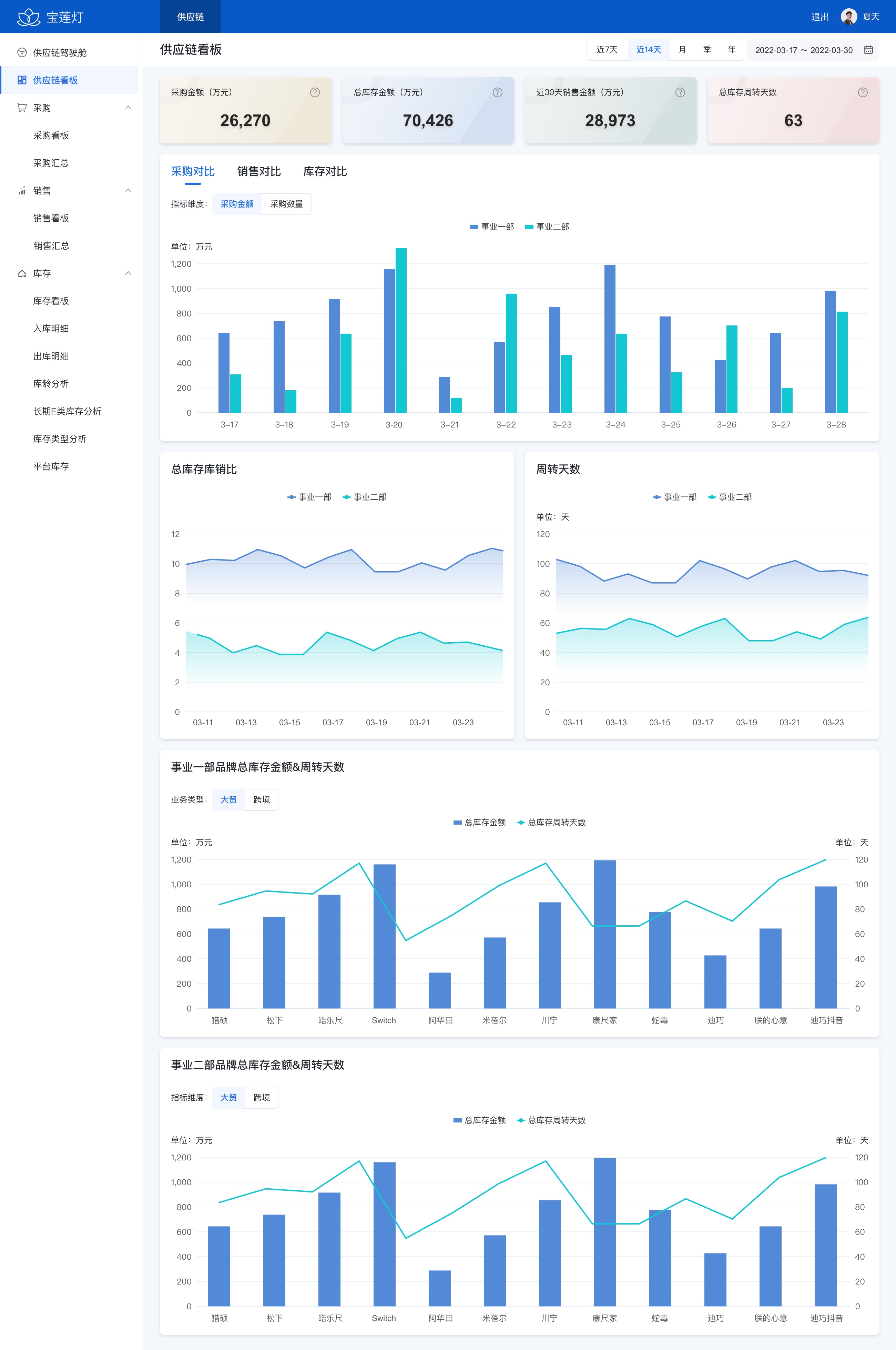Click the 宝莲灯 lotus logo icon
The width and height of the screenshot is (896, 1350).
[28, 17]
